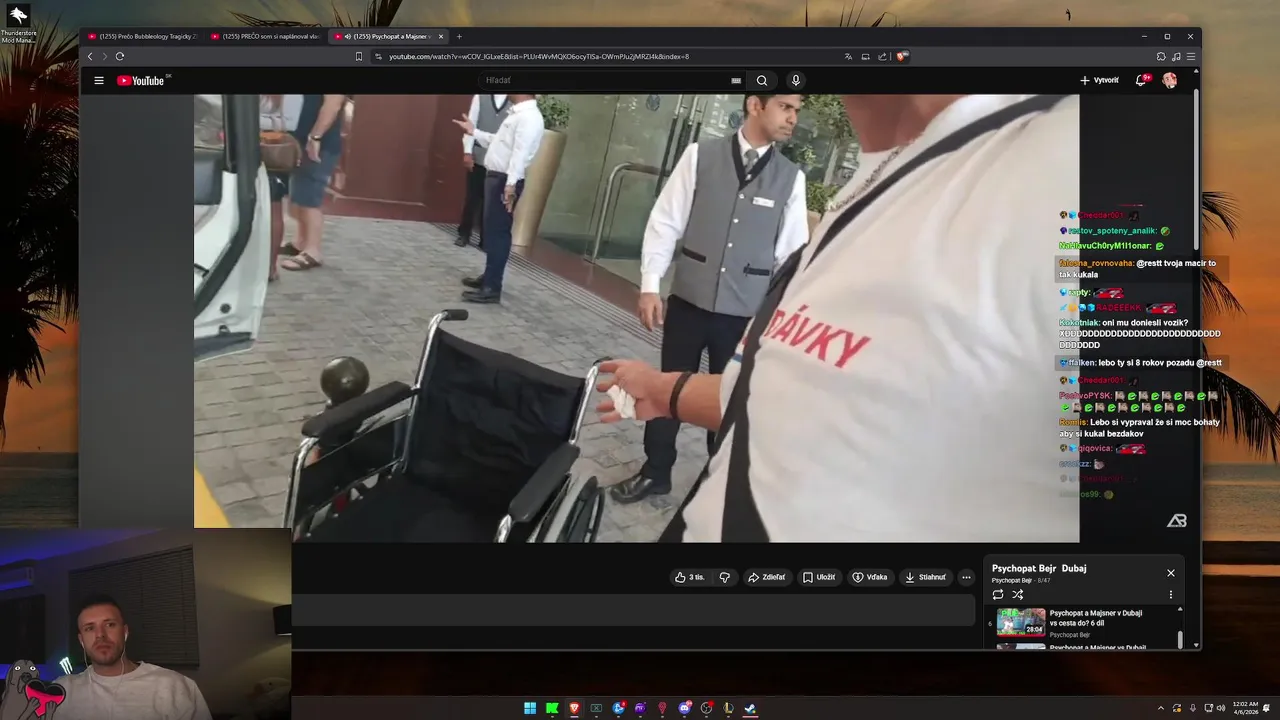Switch to the PREČO som si naplánoval tab
1280x720 pixels.
pyautogui.click(x=265, y=36)
